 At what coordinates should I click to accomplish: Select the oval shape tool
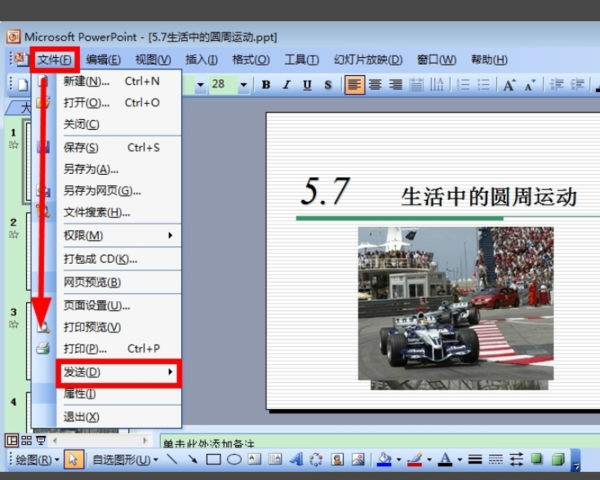(x=233, y=460)
